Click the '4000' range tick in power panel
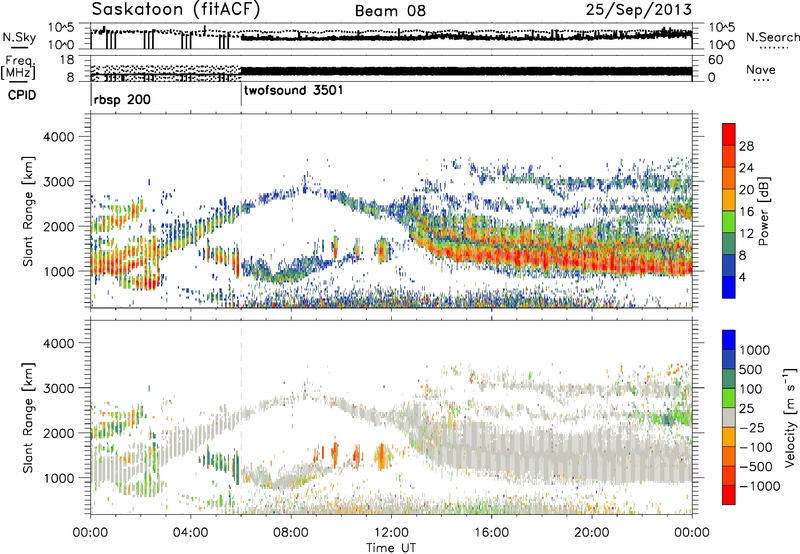 (58, 137)
